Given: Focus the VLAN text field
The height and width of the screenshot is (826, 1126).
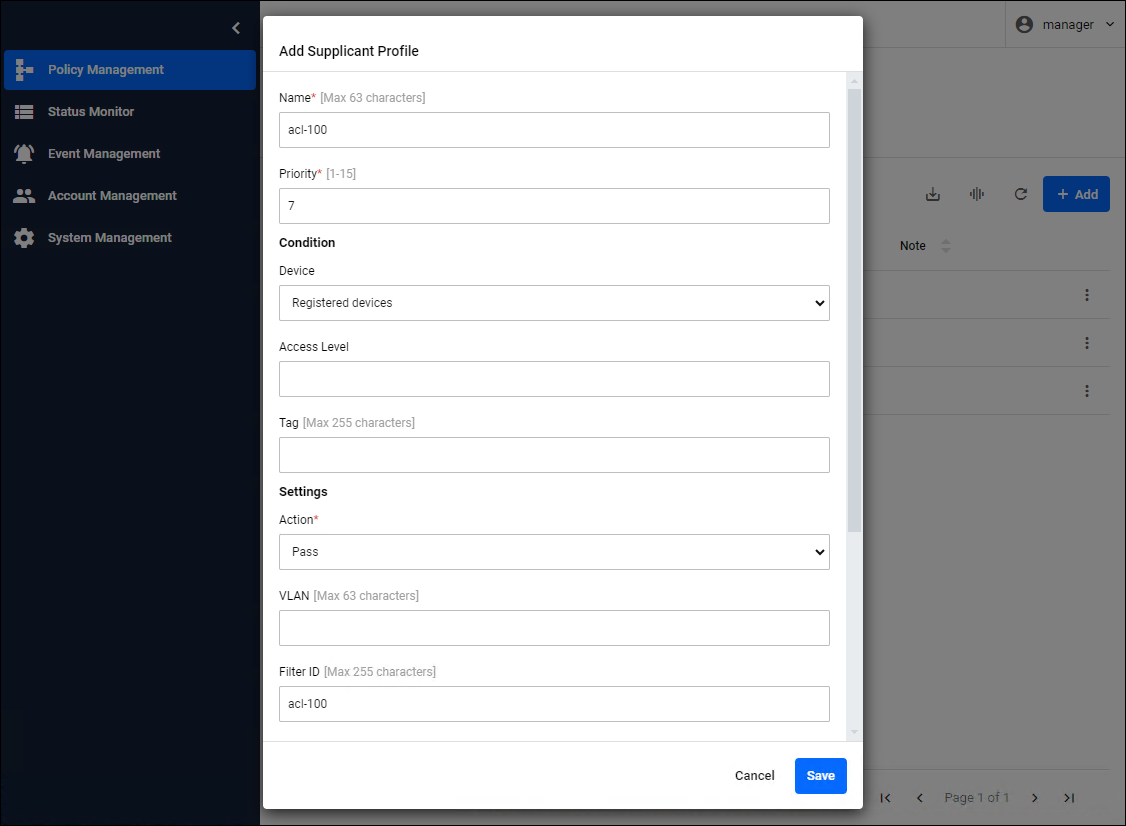Looking at the screenshot, I should [x=554, y=628].
